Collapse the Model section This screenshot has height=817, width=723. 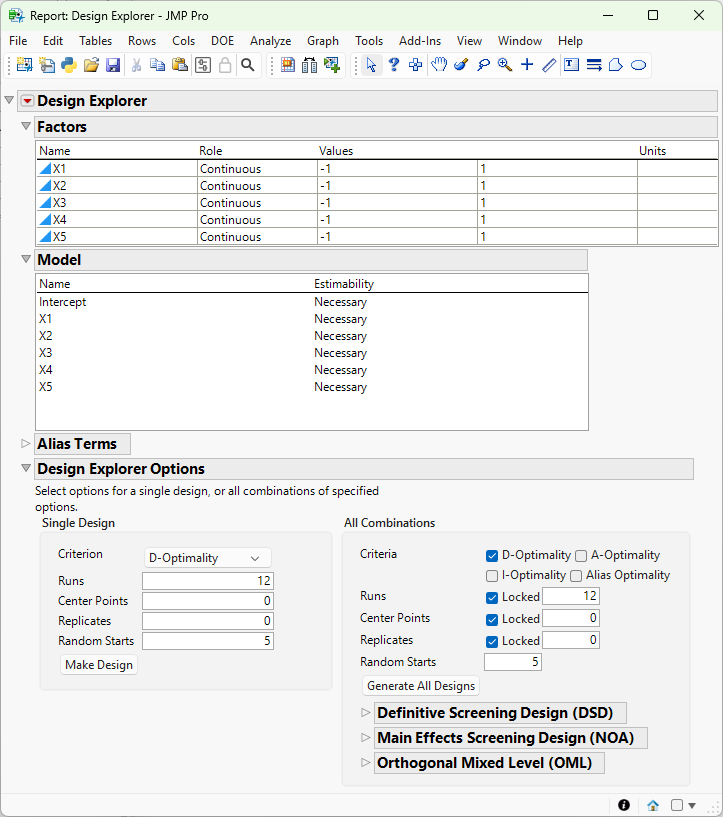[x=26, y=258]
